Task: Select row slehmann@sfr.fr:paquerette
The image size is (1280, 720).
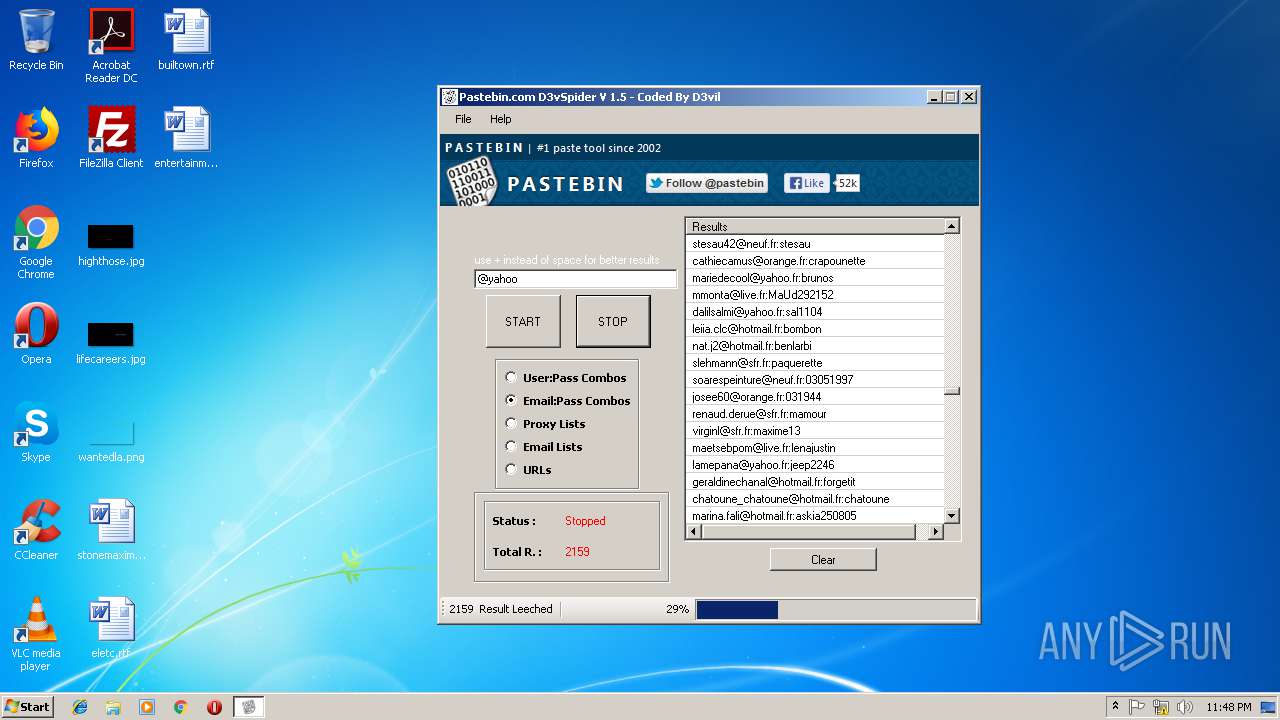Action: 815,363
